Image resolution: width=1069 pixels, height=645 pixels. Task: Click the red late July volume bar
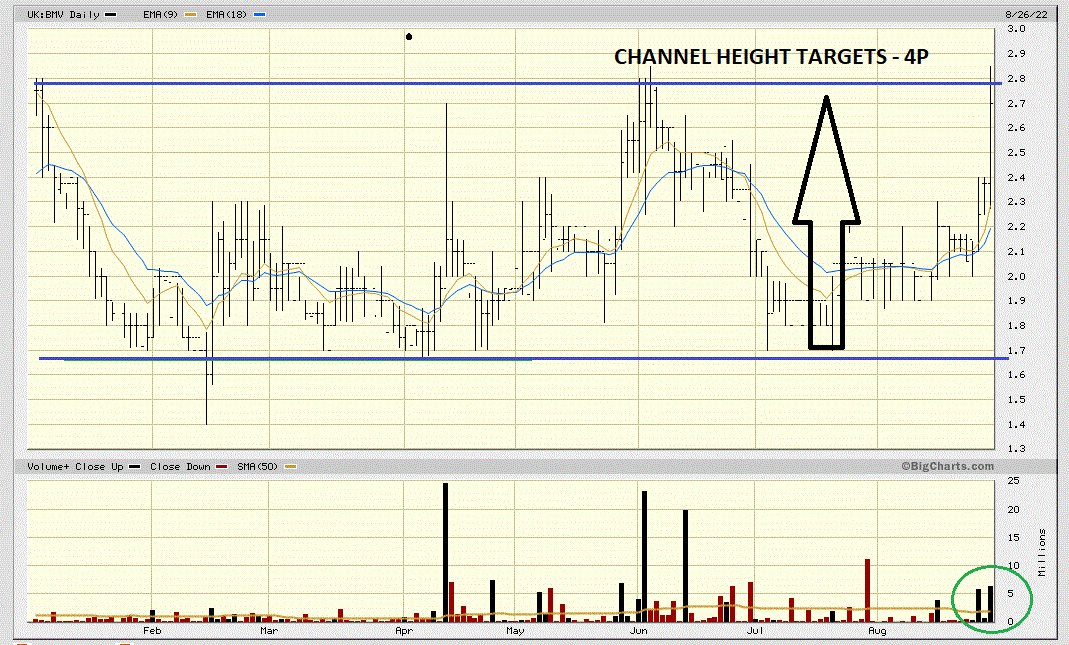point(868,590)
